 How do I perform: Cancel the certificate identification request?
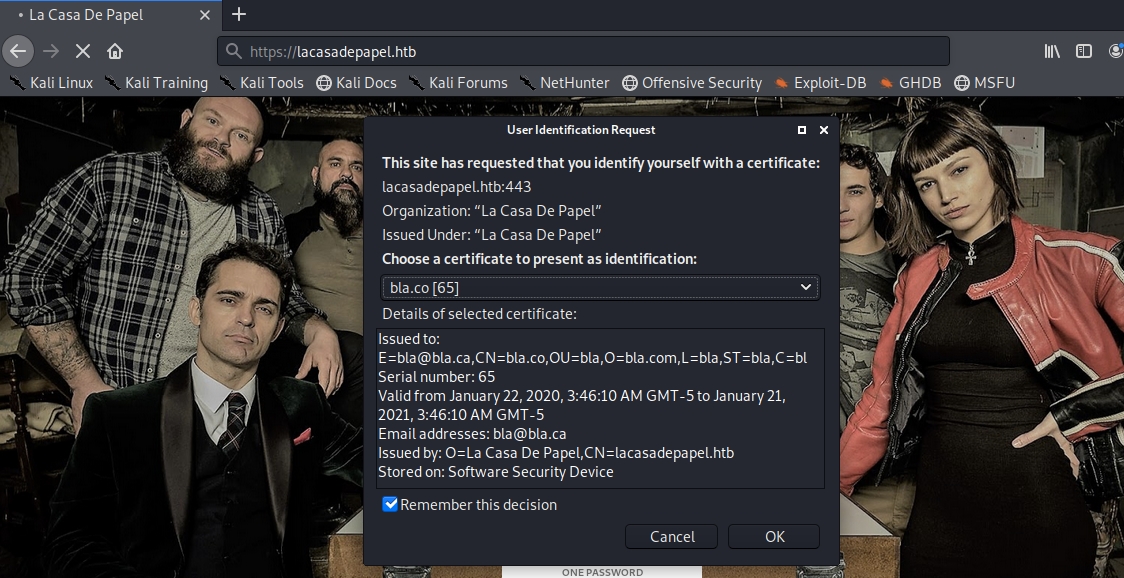[x=672, y=537]
